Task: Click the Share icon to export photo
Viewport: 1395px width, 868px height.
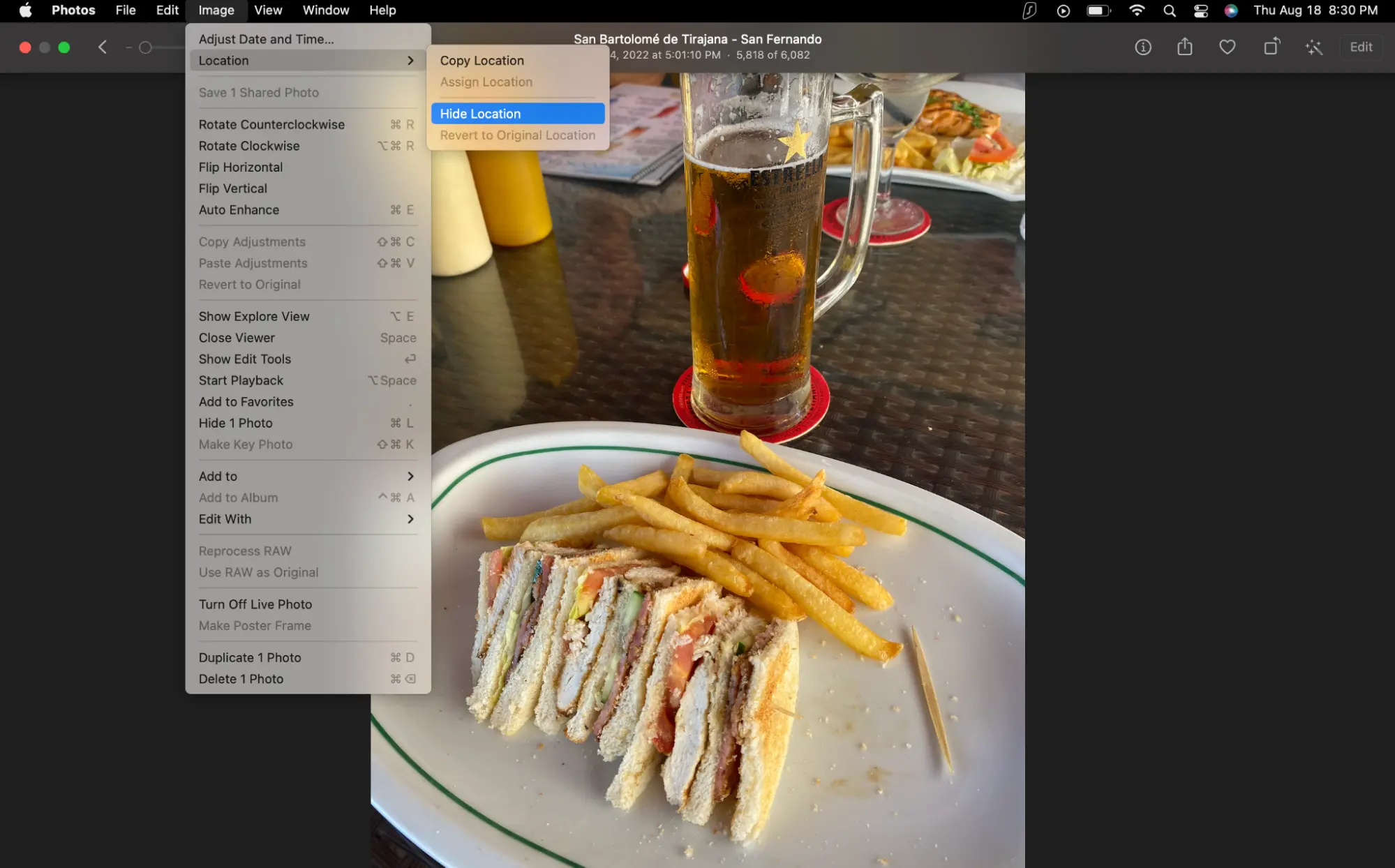Action: point(1184,46)
